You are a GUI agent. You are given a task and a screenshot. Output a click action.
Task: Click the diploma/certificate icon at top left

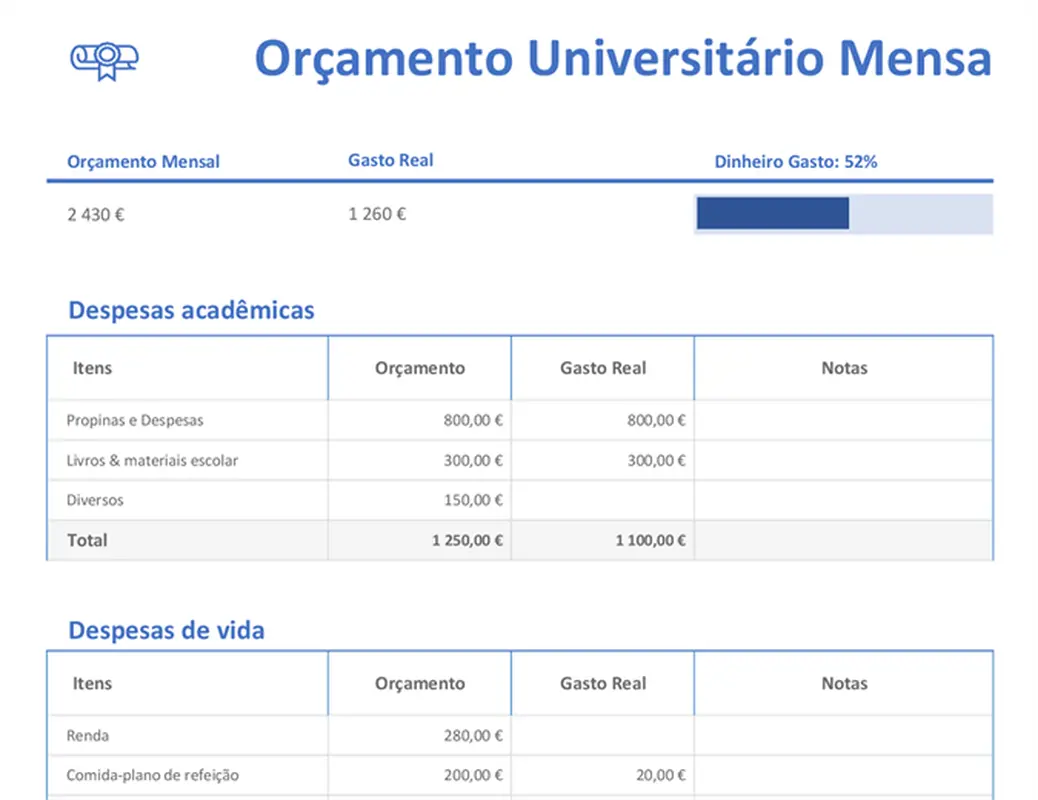[x=103, y=60]
